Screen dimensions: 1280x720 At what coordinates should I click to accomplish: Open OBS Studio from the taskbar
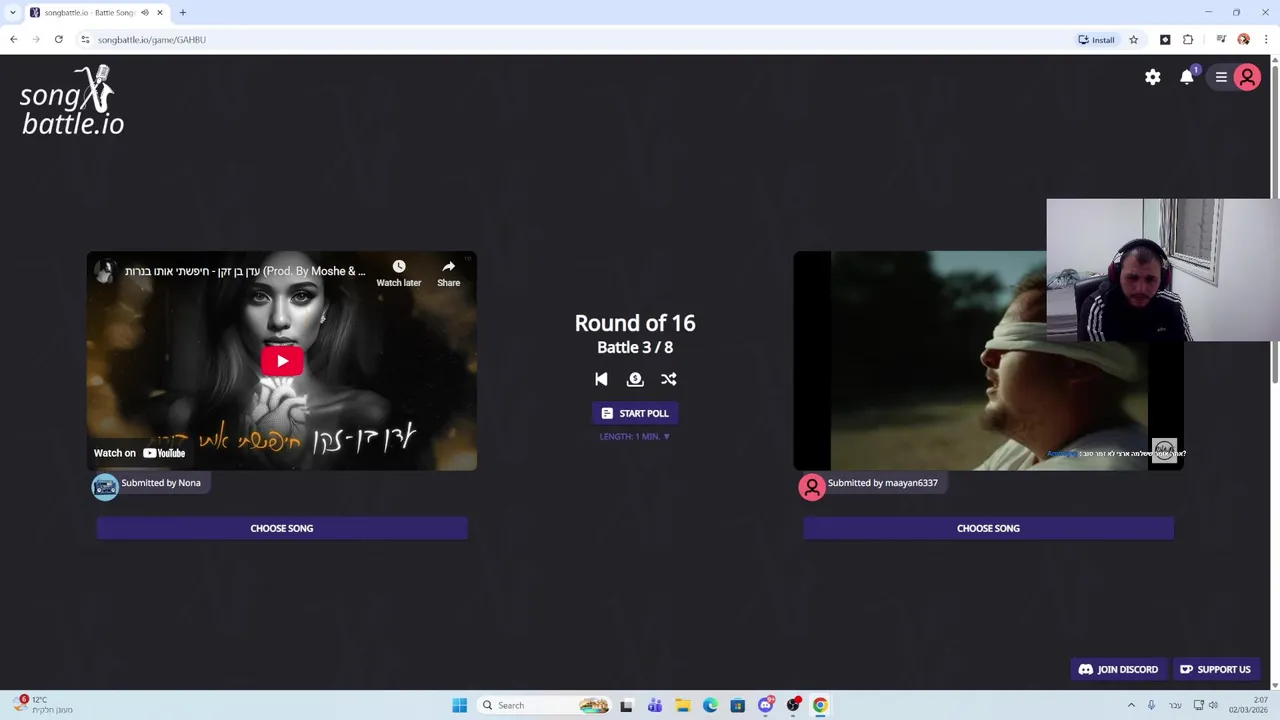(793, 705)
